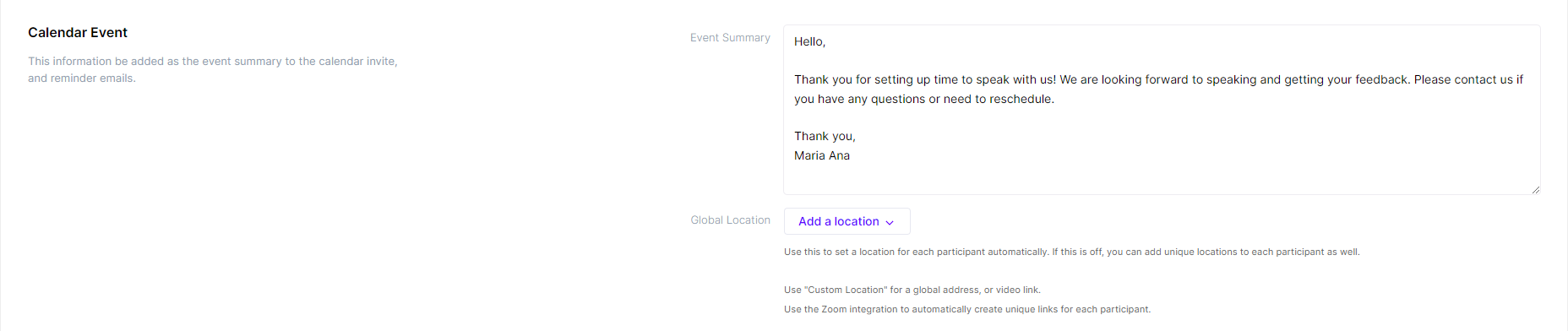Click the 'Use this to set a location' hint
The height and width of the screenshot is (331, 1568).
pos(1072,252)
